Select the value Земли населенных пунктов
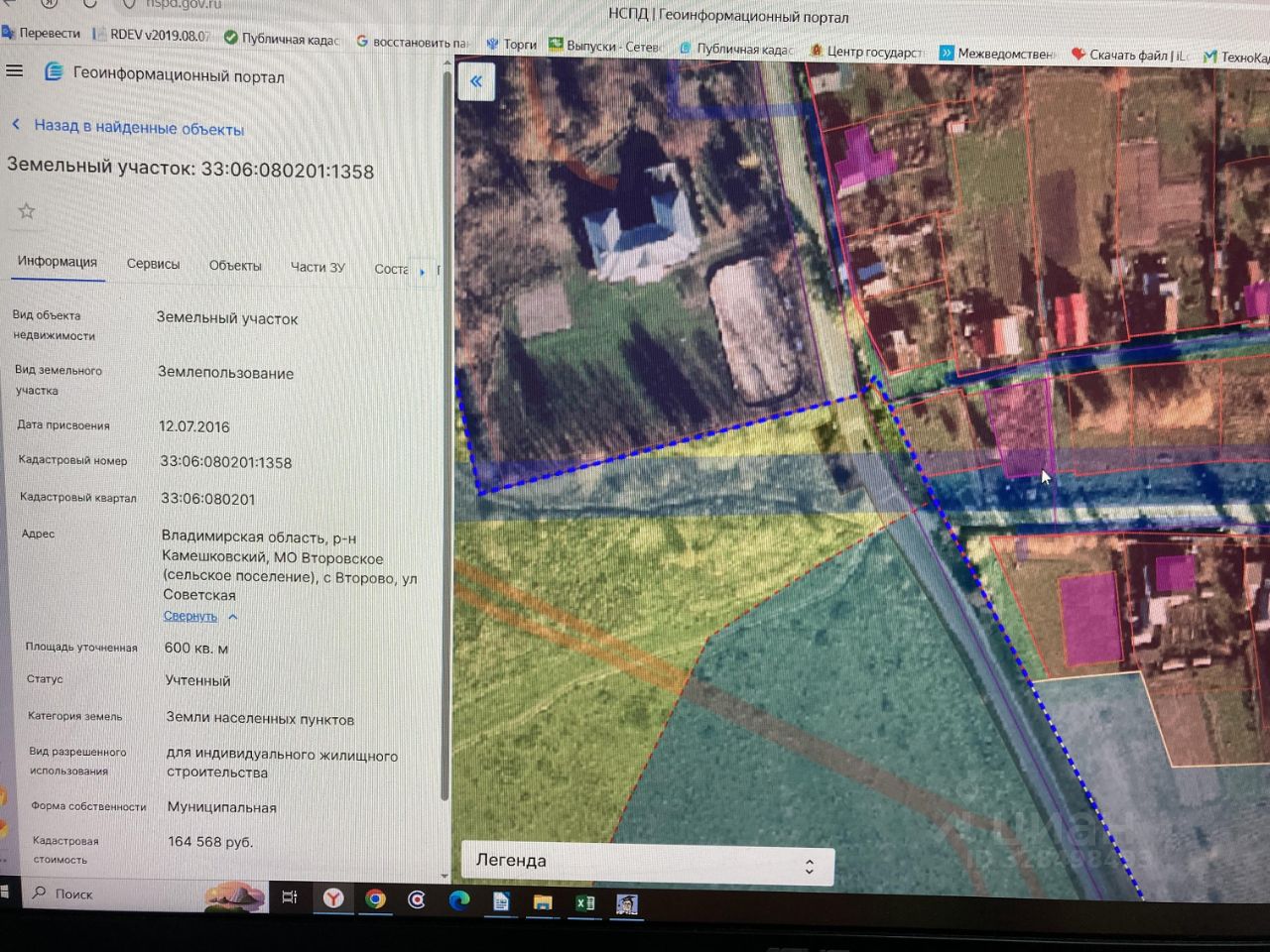 click(x=260, y=719)
